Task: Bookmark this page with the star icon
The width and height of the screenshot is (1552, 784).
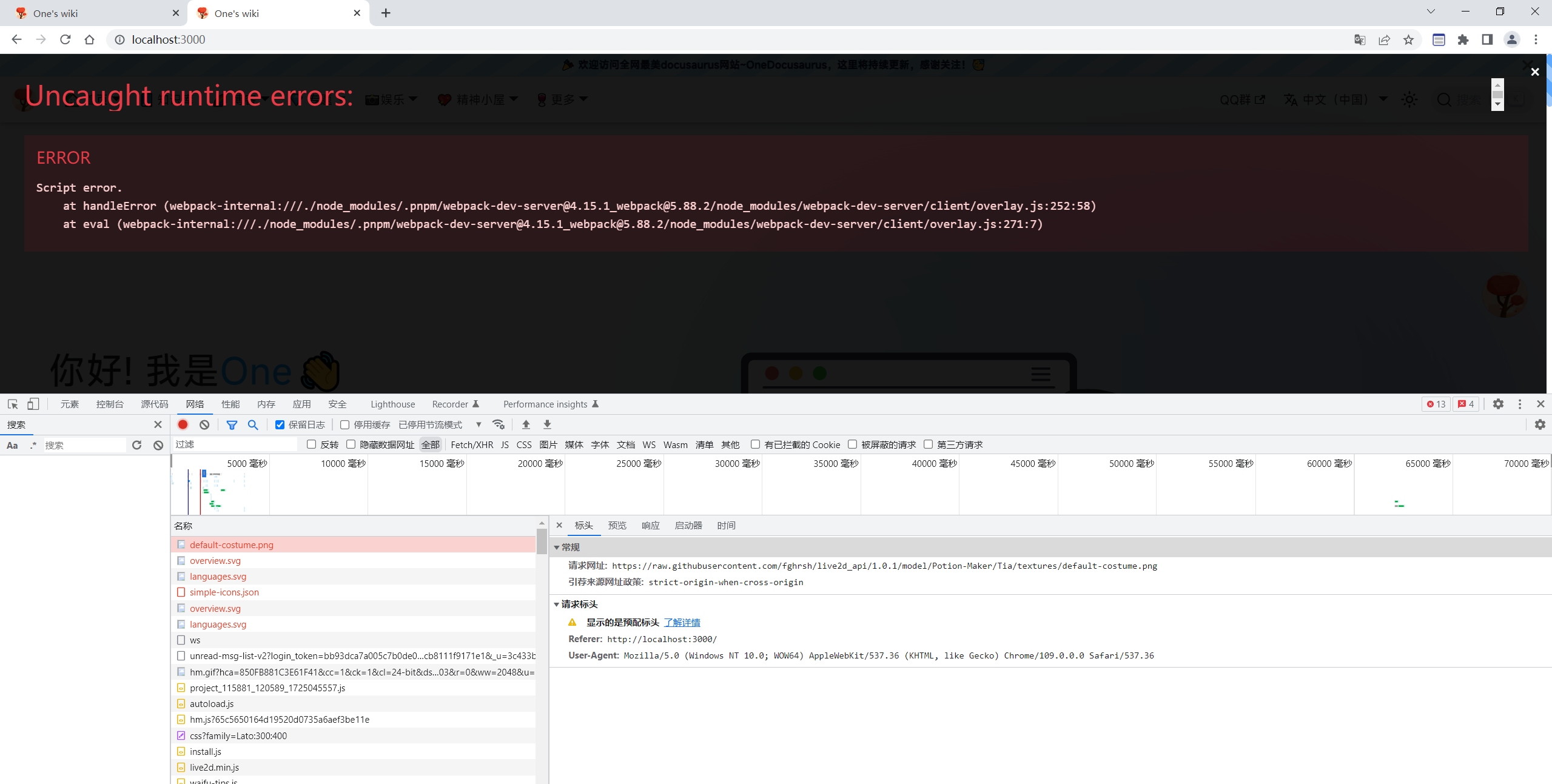Action: point(1408,40)
